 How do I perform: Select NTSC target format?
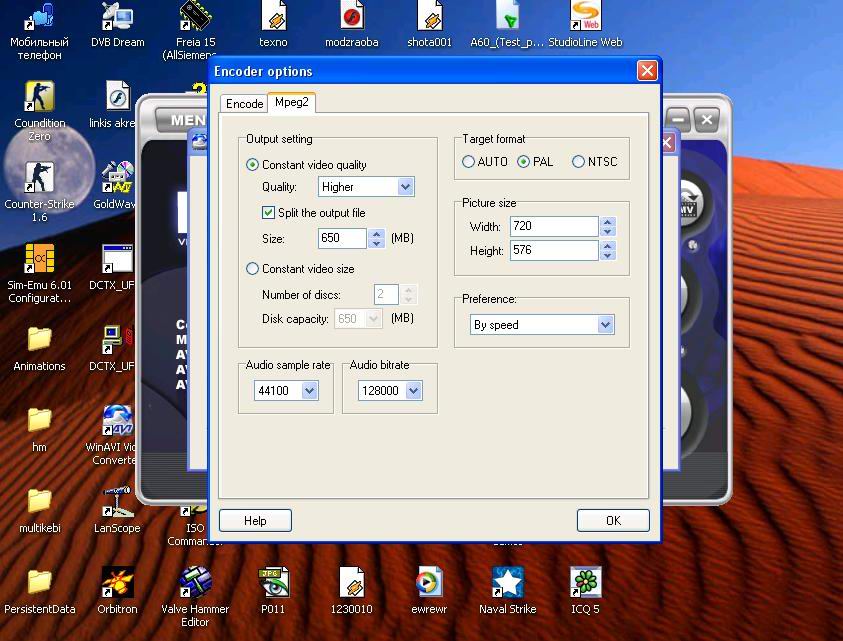(x=578, y=162)
